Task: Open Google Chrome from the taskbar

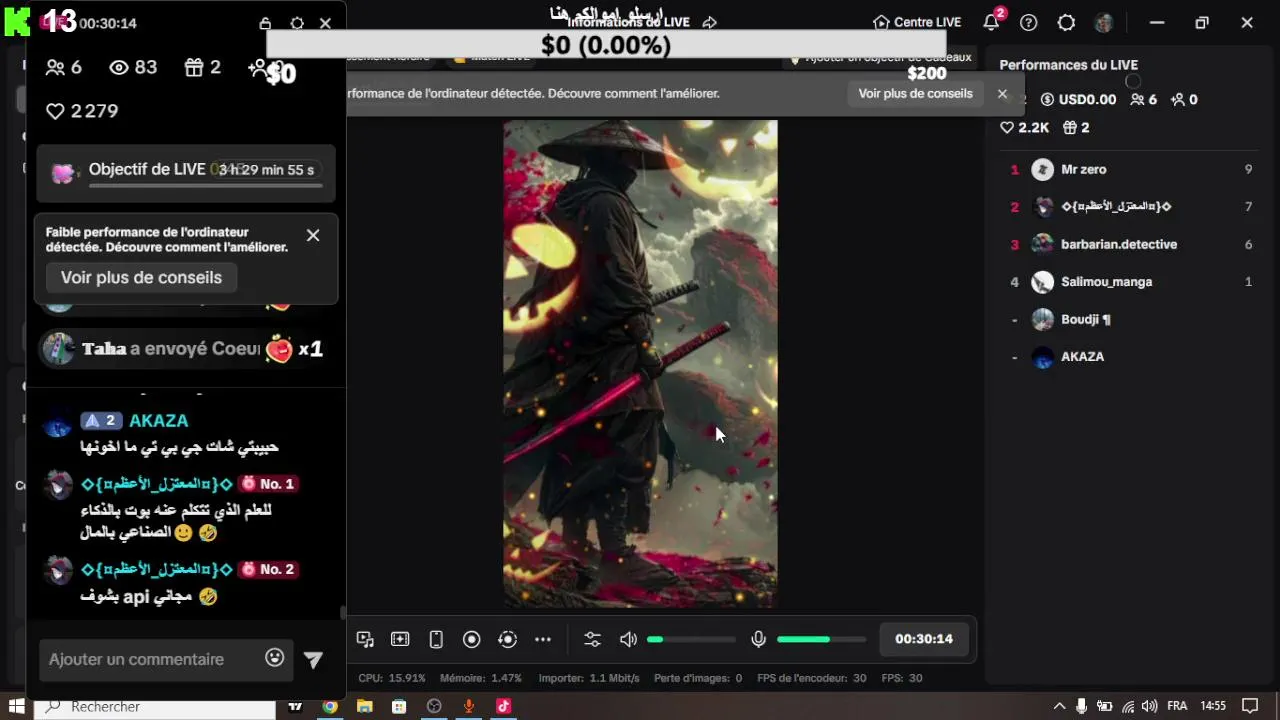Action: coord(330,706)
